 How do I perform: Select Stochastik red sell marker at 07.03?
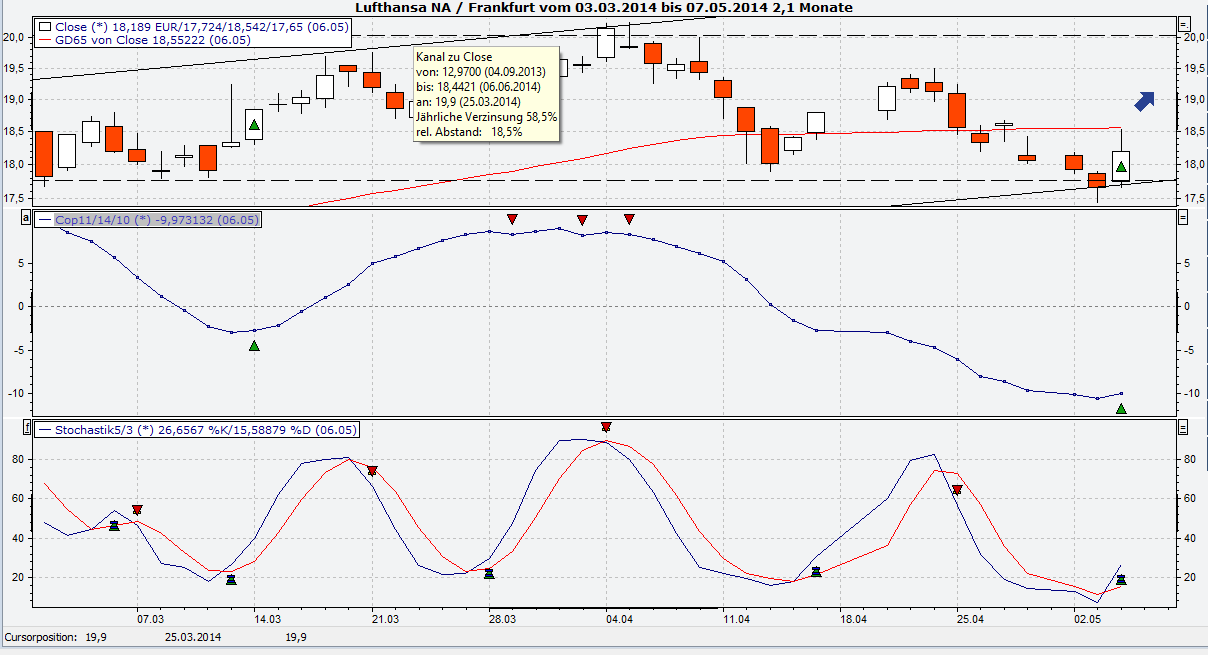click(137, 510)
